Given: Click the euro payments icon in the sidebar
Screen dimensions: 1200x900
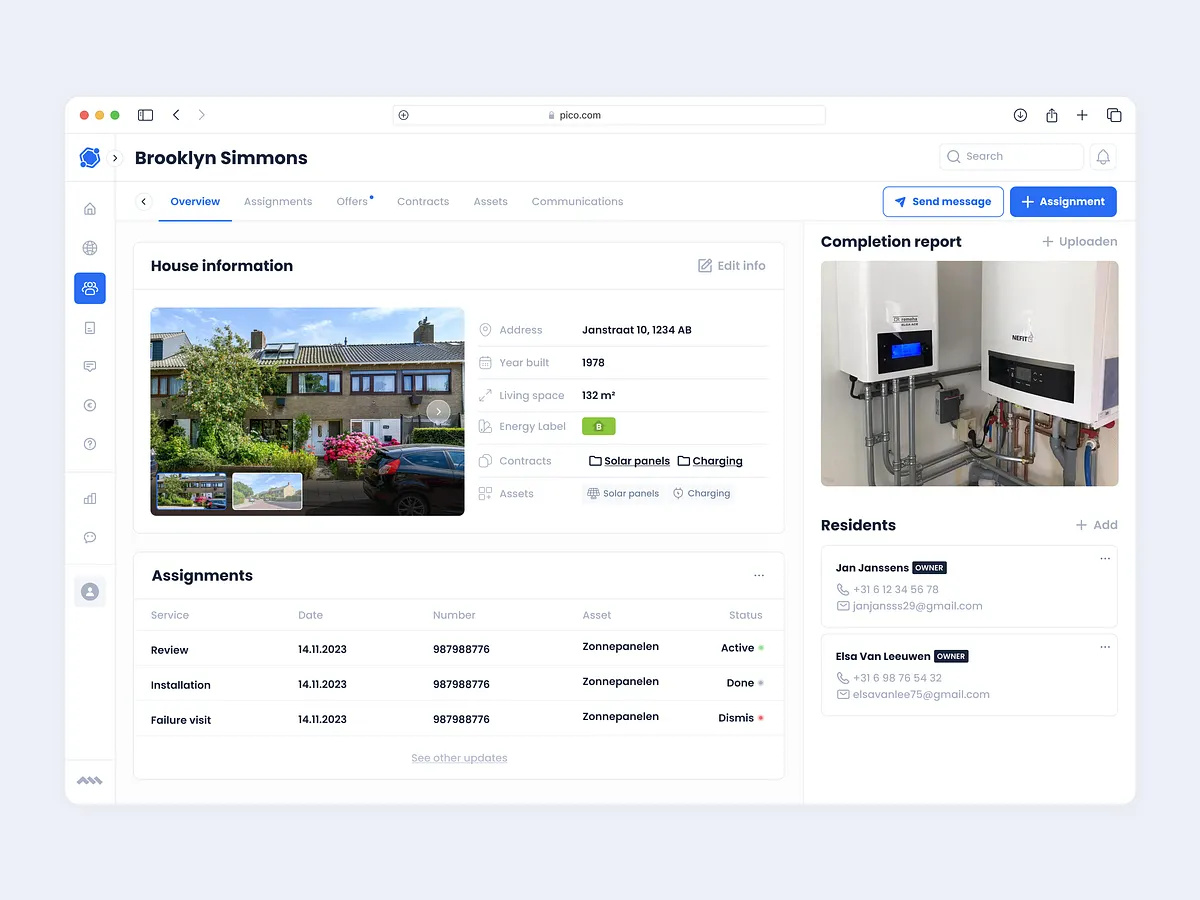Looking at the screenshot, I should pyautogui.click(x=90, y=405).
